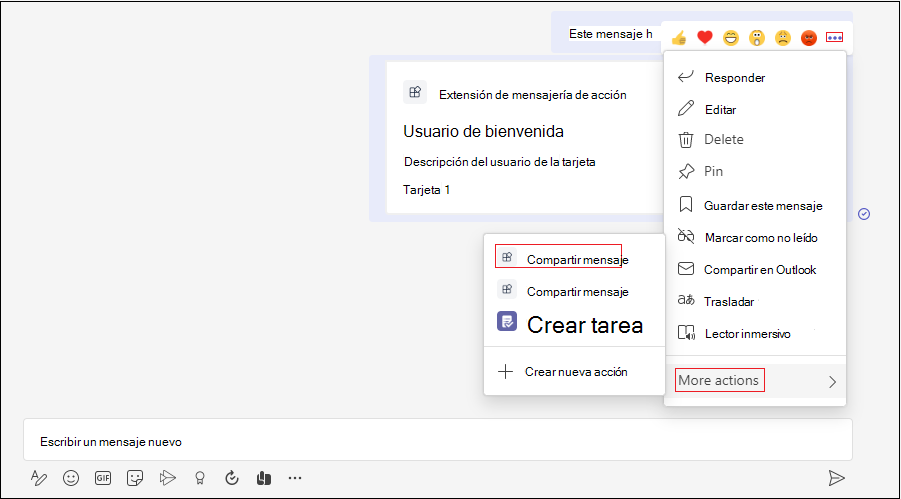Expand the More actions submenu

[x=755, y=381]
